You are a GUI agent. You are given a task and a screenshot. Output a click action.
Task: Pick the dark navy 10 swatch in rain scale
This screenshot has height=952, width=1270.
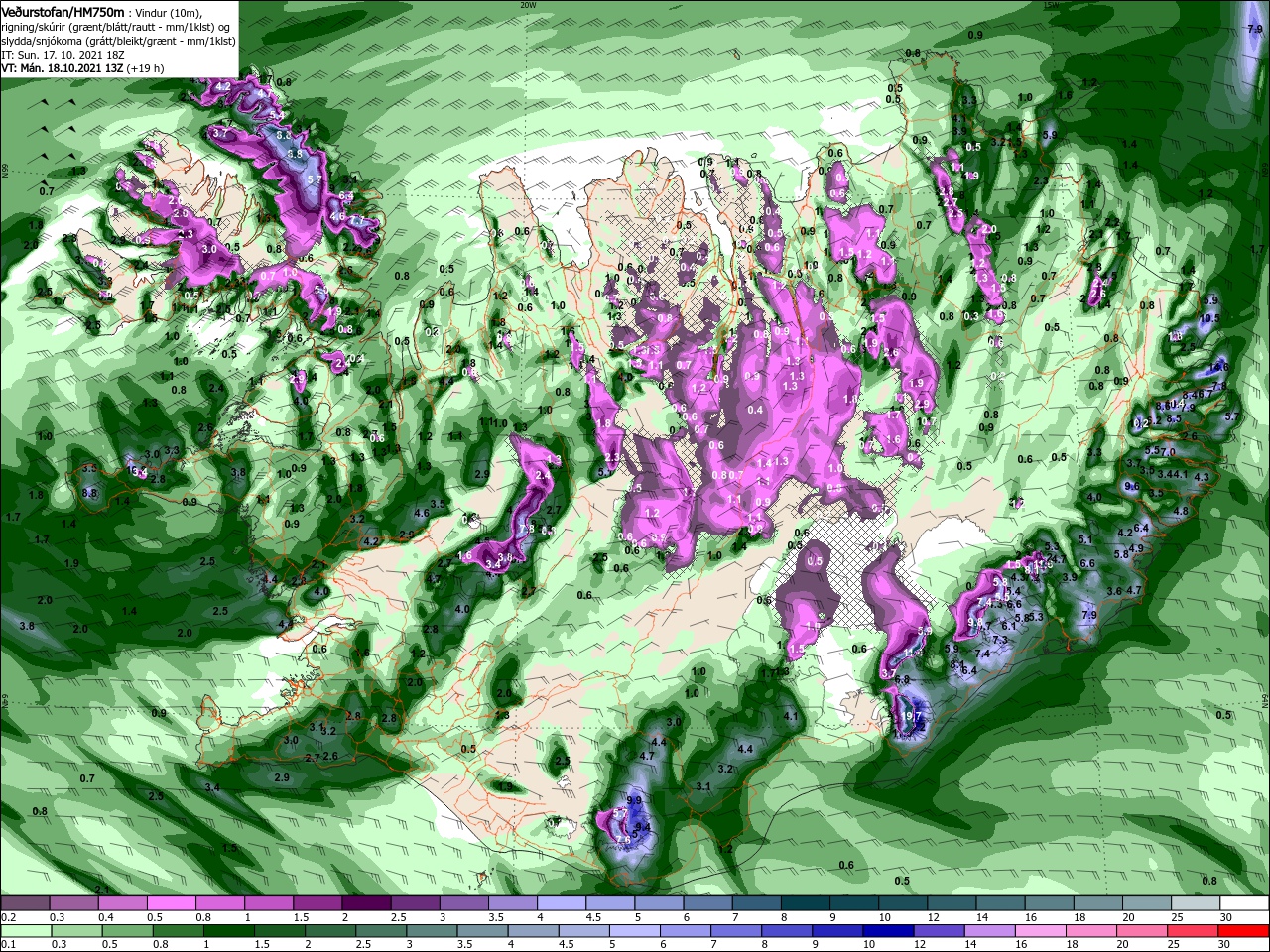[887, 931]
